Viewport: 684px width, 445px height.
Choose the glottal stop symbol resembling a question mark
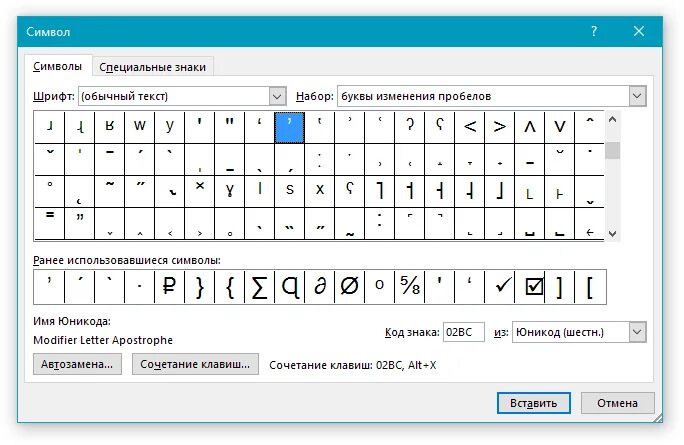click(410, 127)
